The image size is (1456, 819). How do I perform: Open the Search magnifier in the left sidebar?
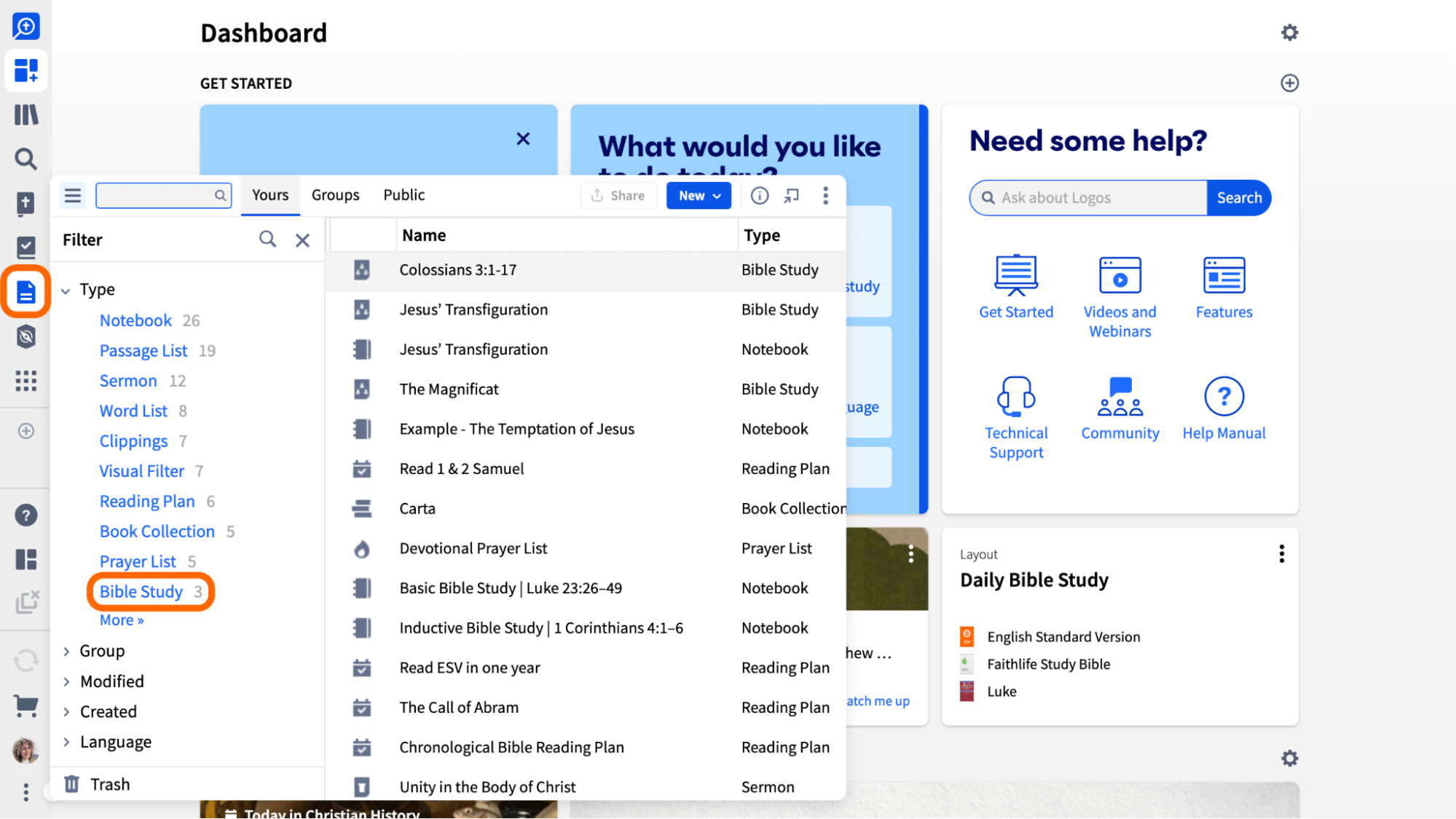click(26, 159)
